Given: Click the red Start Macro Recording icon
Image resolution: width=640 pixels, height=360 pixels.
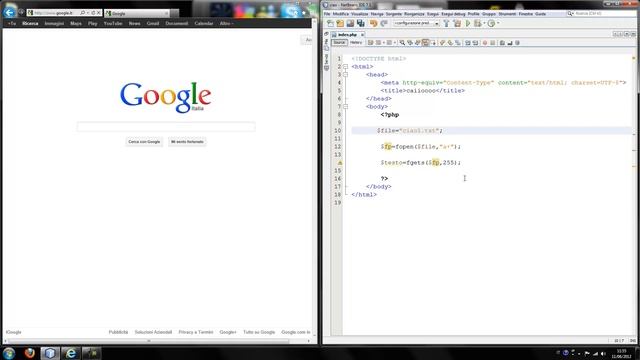Looking at the screenshot, I should [x=484, y=42].
